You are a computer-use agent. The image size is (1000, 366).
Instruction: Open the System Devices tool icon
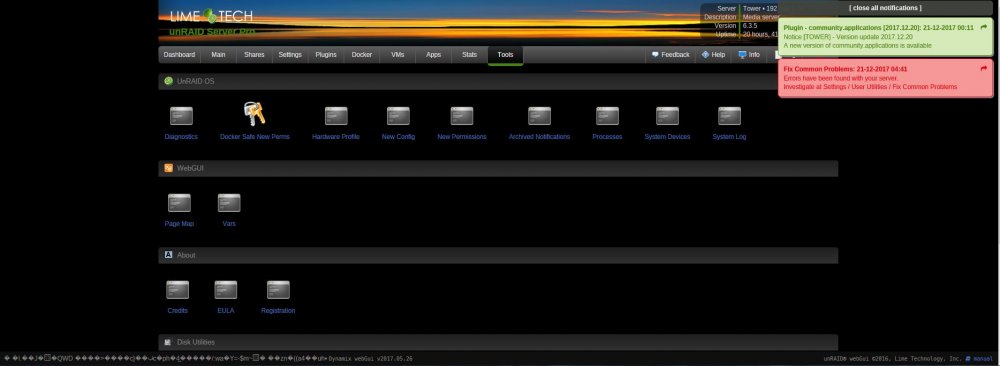pyautogui.click(x=667, y=116)
